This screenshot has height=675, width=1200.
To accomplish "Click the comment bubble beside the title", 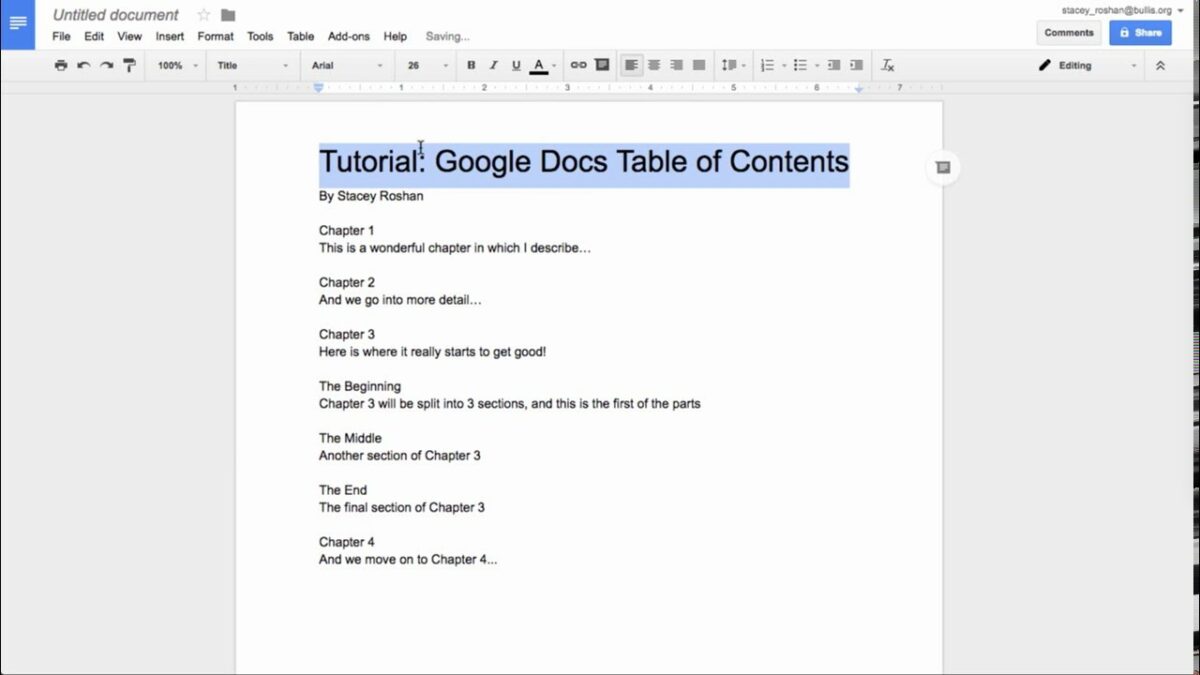I will click(x=941, y=167).
